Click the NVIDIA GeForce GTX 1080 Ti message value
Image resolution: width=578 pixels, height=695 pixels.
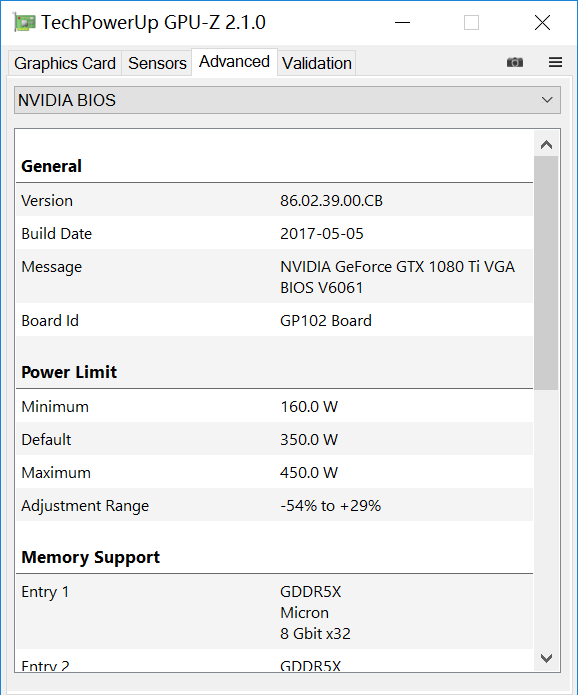(397, 277)
